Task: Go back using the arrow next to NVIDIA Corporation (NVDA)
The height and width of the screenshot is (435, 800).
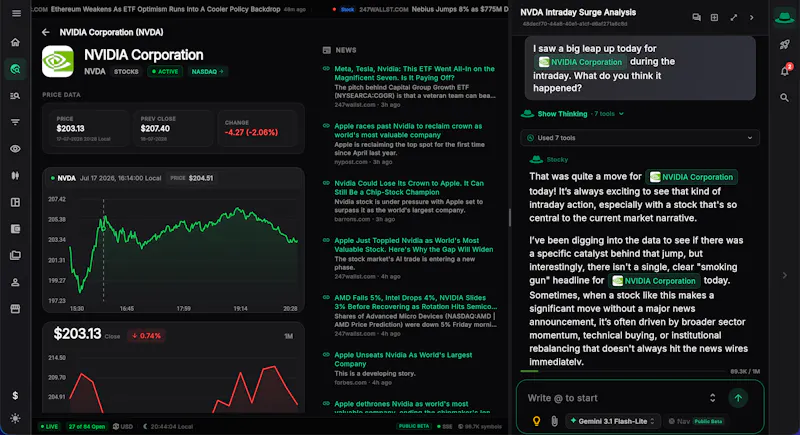Action: coord(46,32)
